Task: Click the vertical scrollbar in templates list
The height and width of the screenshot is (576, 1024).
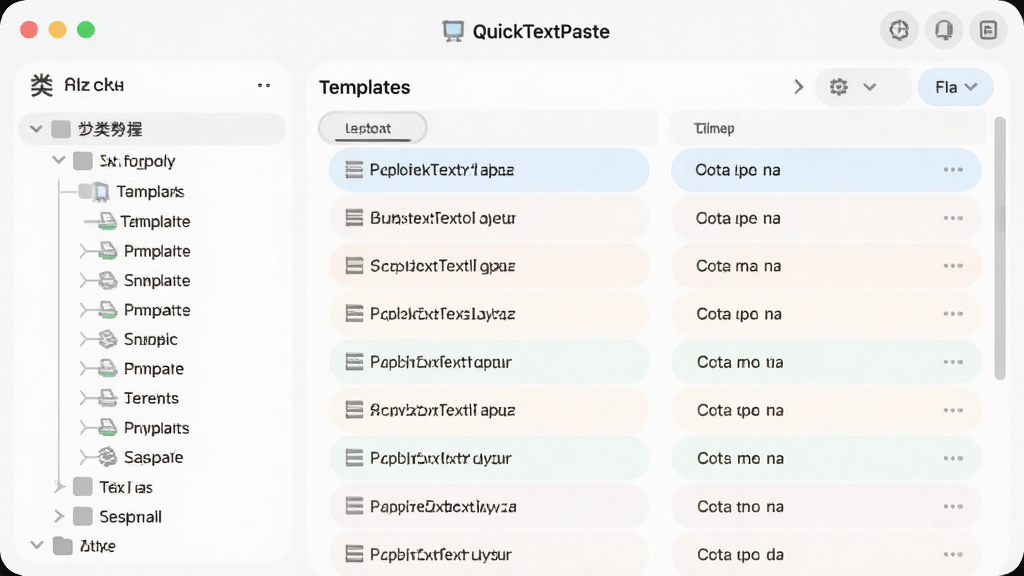Action: point(1000,248)
